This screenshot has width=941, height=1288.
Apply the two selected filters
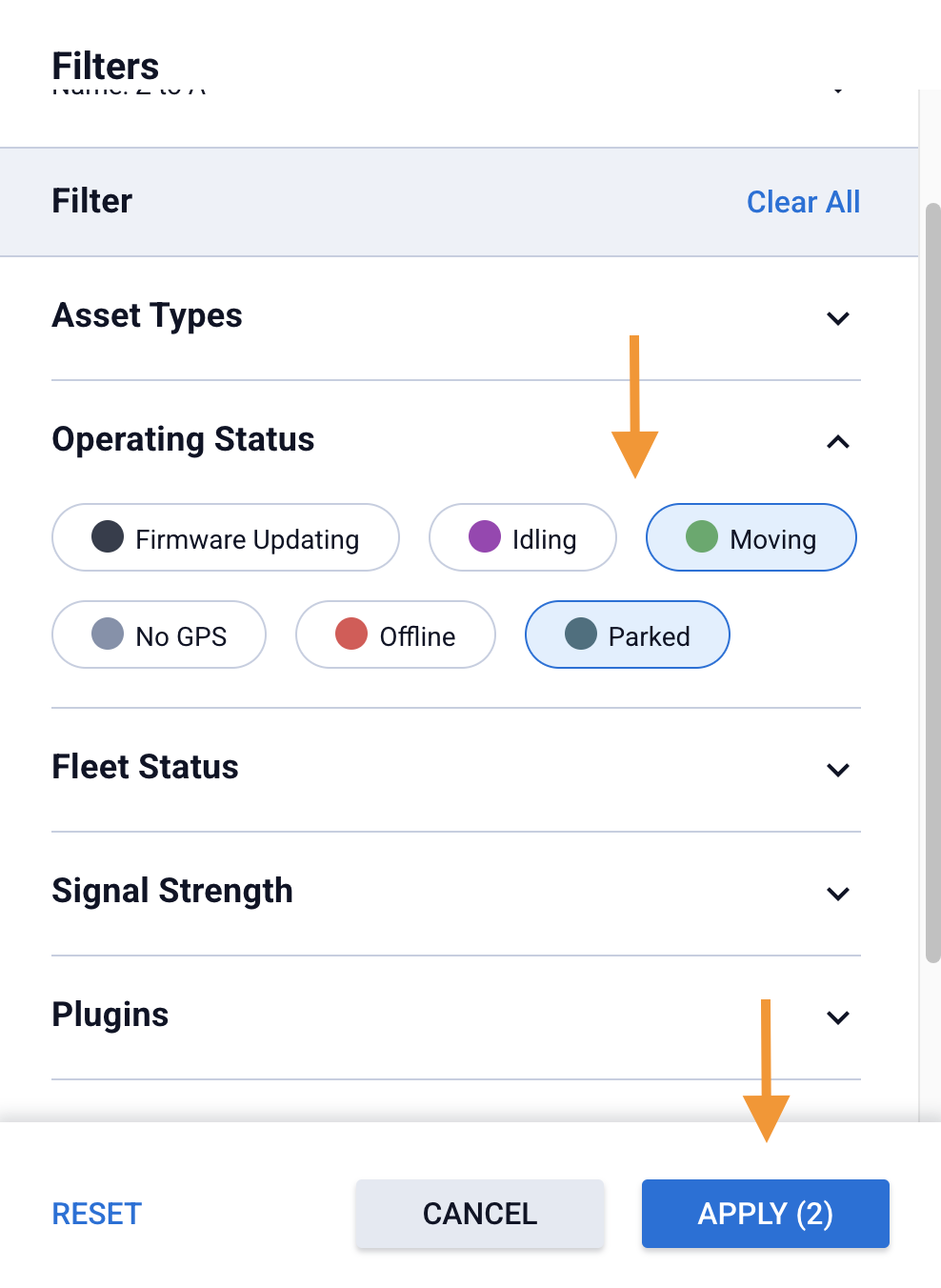765,1214
